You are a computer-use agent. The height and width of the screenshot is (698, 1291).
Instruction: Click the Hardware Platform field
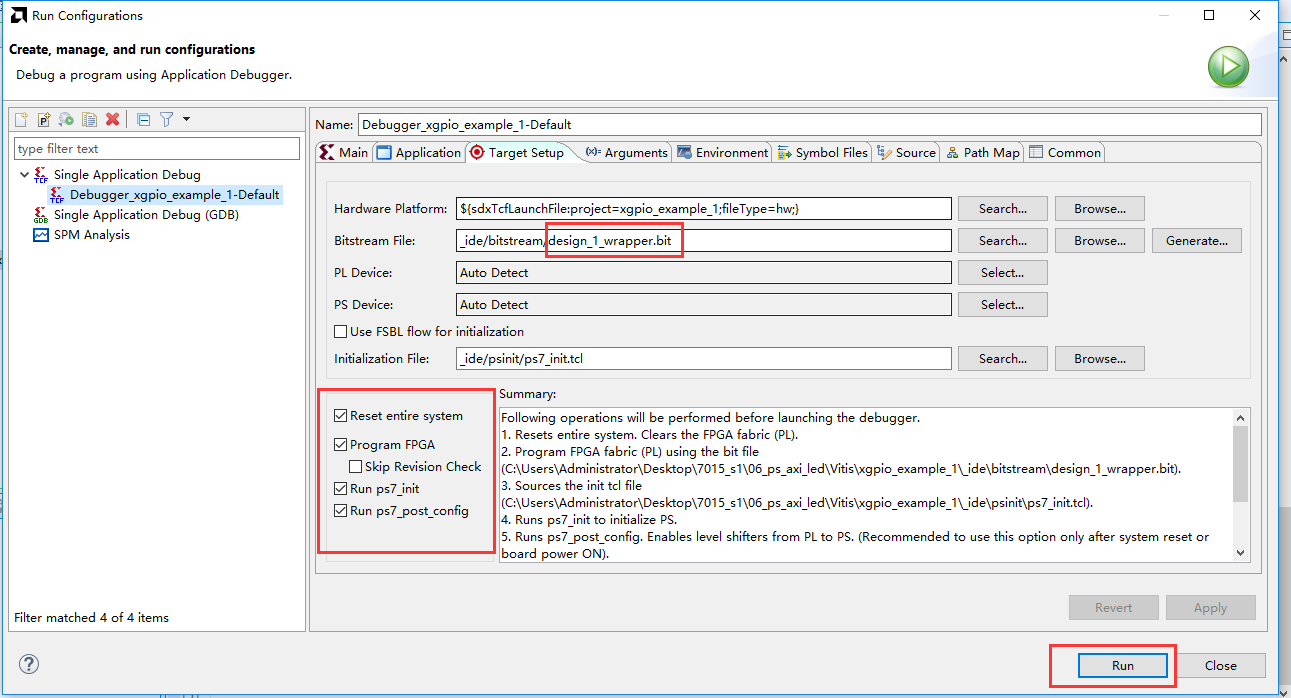click(703, 209)
